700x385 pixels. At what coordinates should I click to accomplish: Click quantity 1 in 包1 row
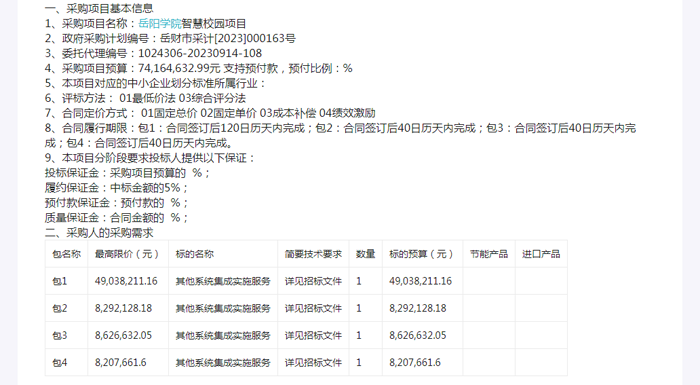[x=359, y=281]
